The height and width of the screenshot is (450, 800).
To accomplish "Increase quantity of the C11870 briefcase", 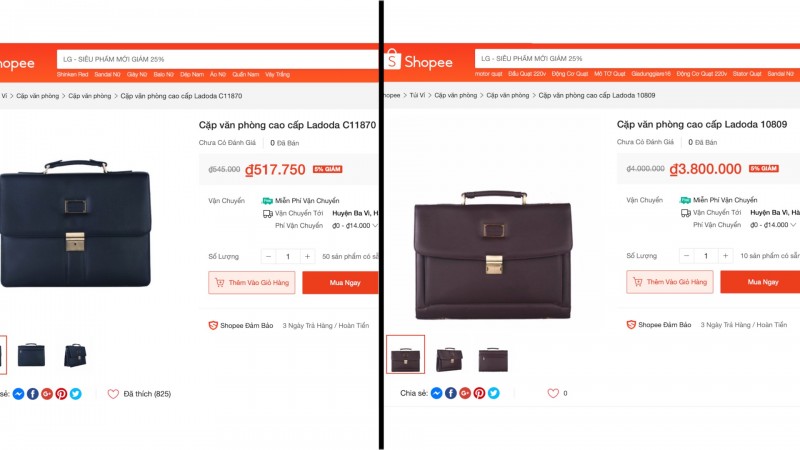I will click(306, 256).
